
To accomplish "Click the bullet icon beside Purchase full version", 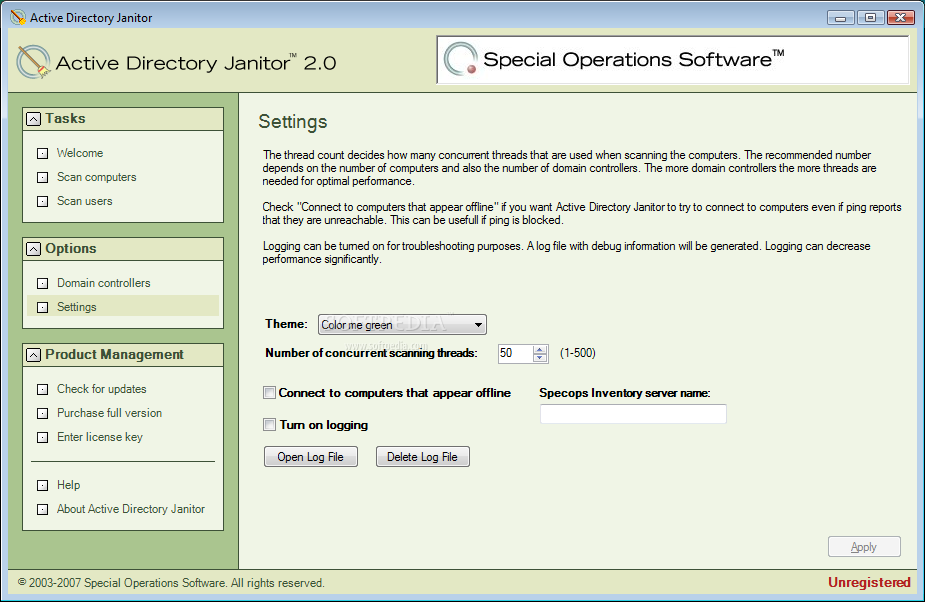I will pos(42,413).
